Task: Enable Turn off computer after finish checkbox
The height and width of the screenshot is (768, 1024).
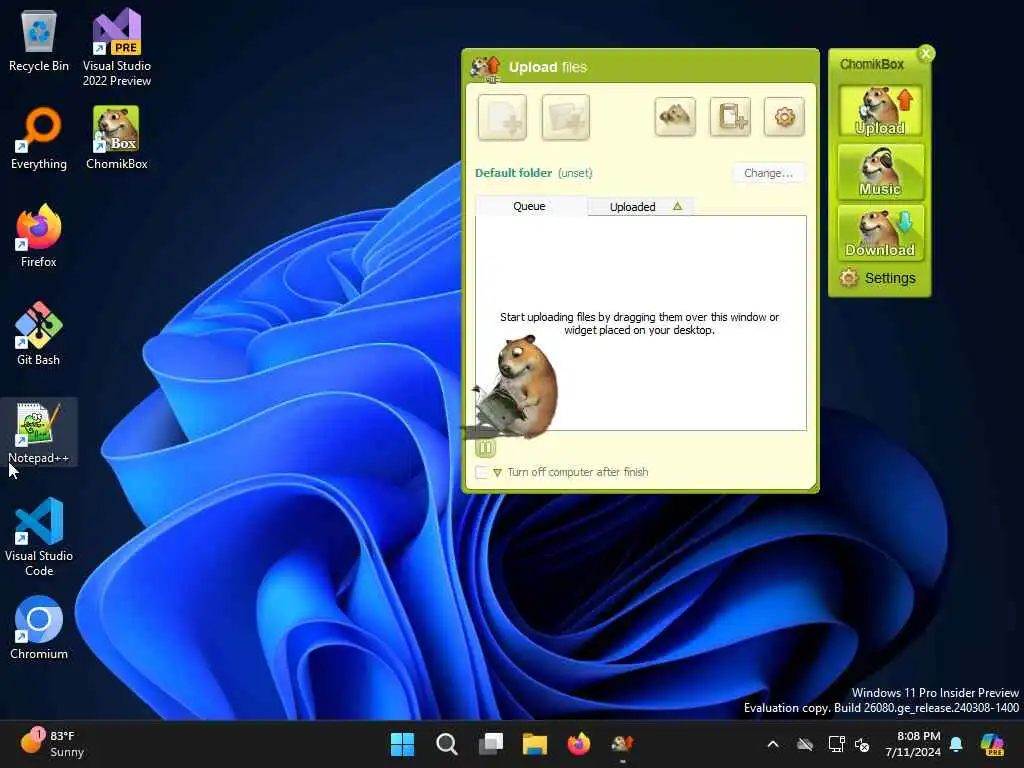Action: point(482,472)
